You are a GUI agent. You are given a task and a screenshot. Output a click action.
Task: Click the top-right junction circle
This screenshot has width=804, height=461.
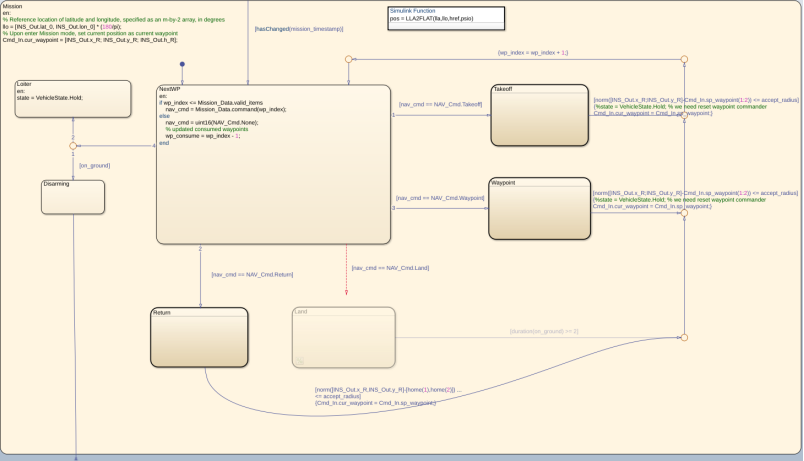coord(684,59)
